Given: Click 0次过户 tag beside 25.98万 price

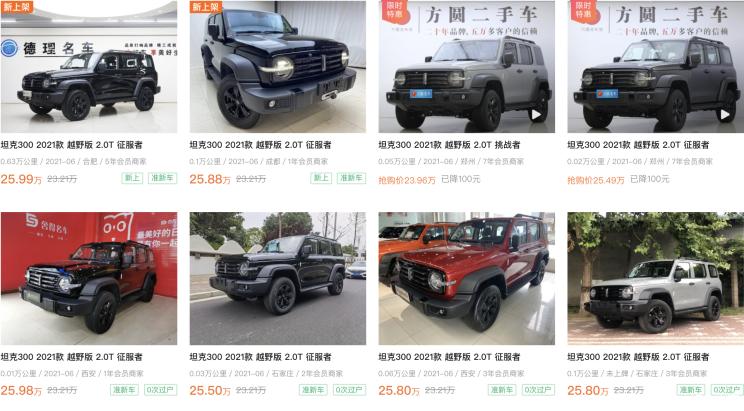Looking at the screenshot, I should 160,390.
